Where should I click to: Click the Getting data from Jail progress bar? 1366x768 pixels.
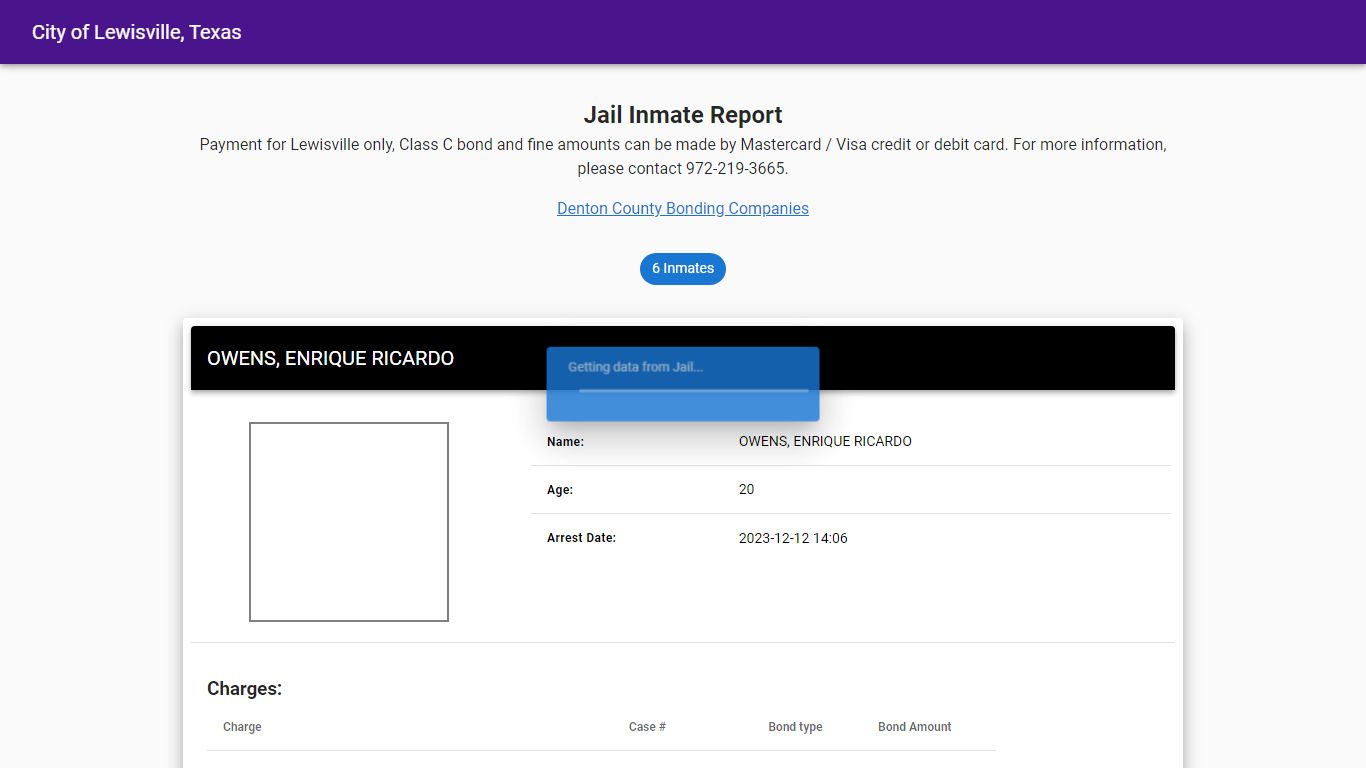tap(693, 390)
